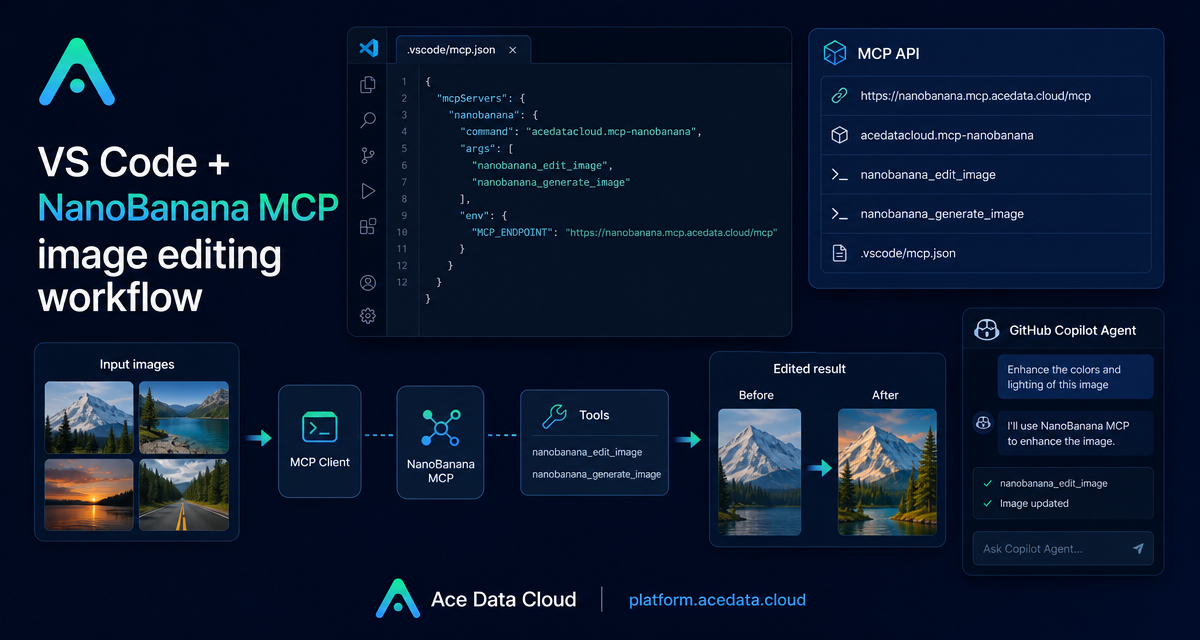Click the large Ace logo at top left
This screenshot has height=640, width=1200.
coord(77,72)
